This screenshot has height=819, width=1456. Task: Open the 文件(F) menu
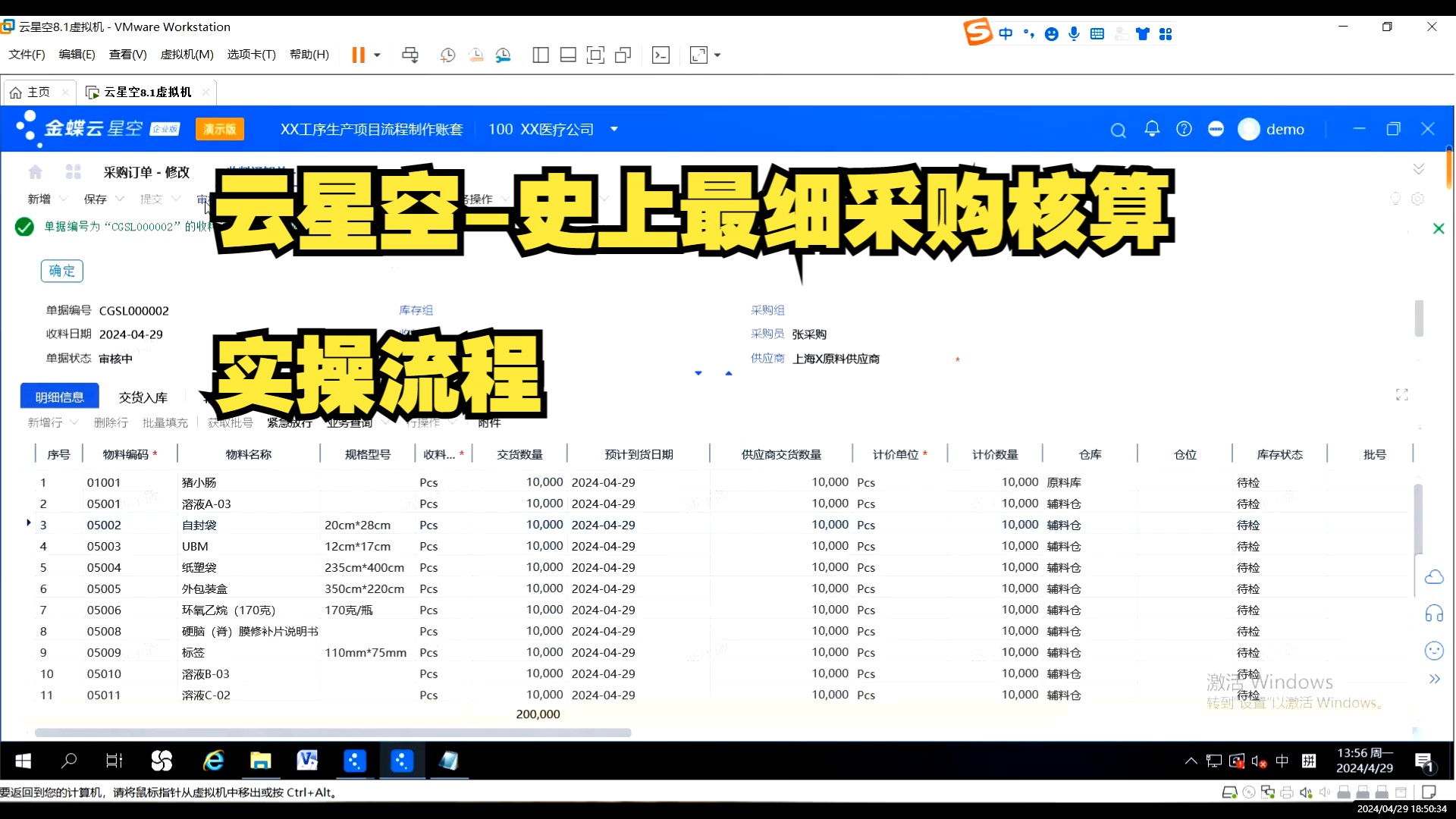click(27, 55)
